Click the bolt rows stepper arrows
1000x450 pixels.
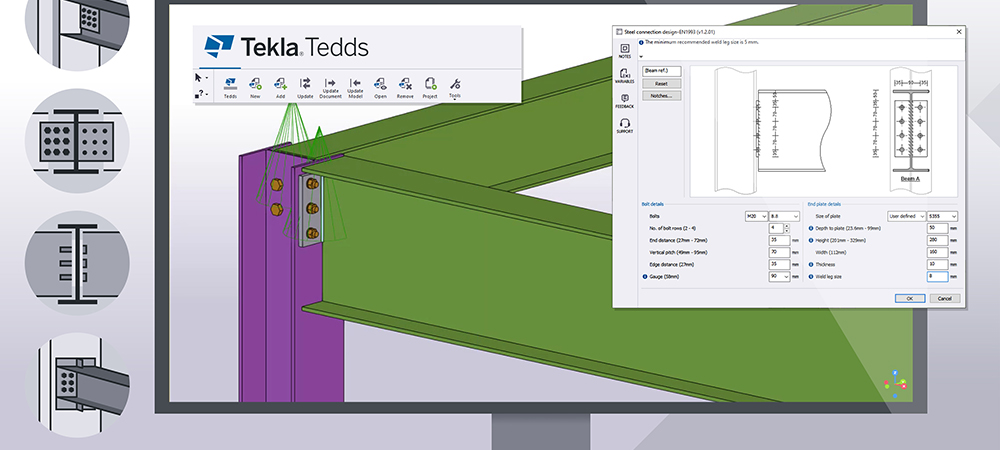[x=786, y=228]
